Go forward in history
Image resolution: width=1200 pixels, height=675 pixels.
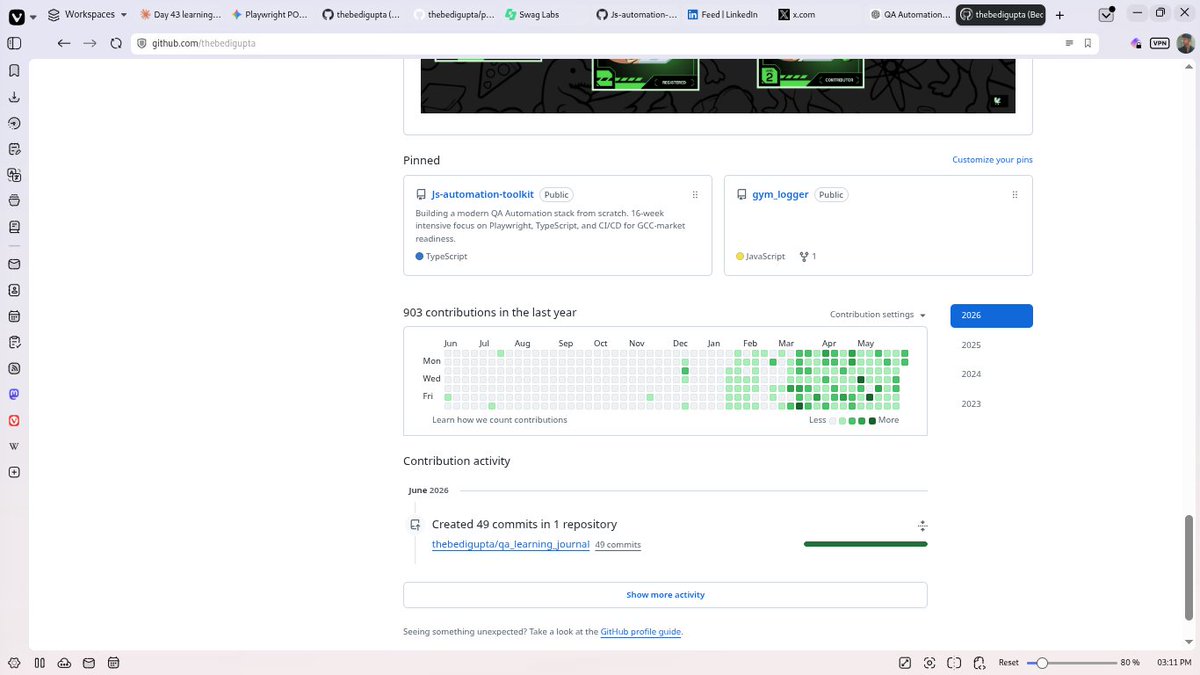pyautogui.click(x=89, y=43)
